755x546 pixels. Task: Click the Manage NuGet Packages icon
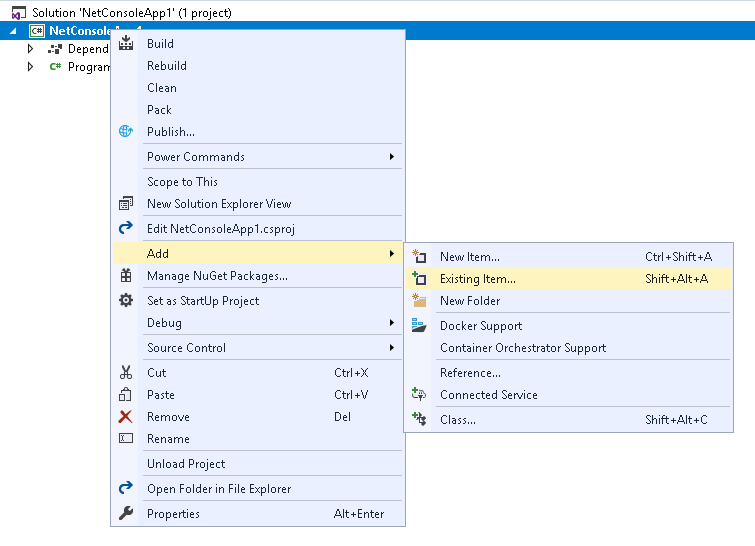[x=126, y=276]
